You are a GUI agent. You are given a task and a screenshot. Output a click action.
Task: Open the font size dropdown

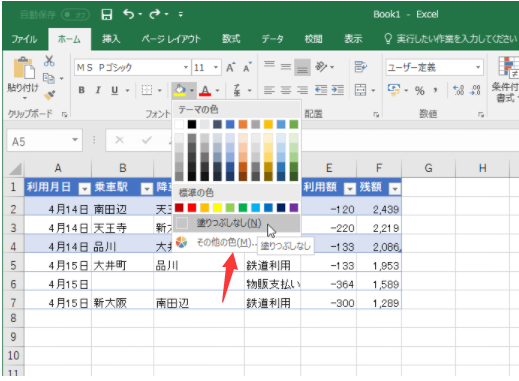tap(216, 68)
